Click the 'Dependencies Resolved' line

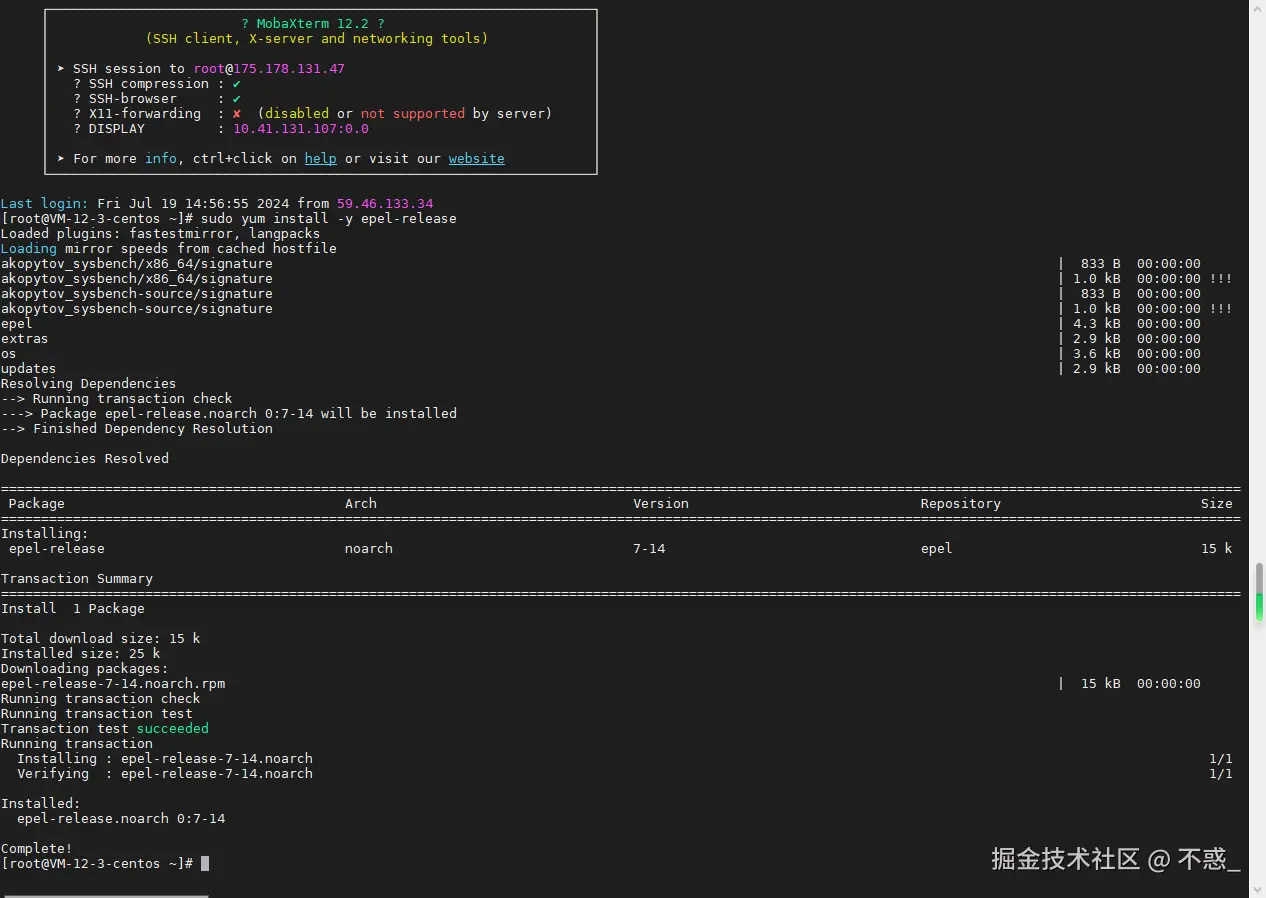[85, 458]
